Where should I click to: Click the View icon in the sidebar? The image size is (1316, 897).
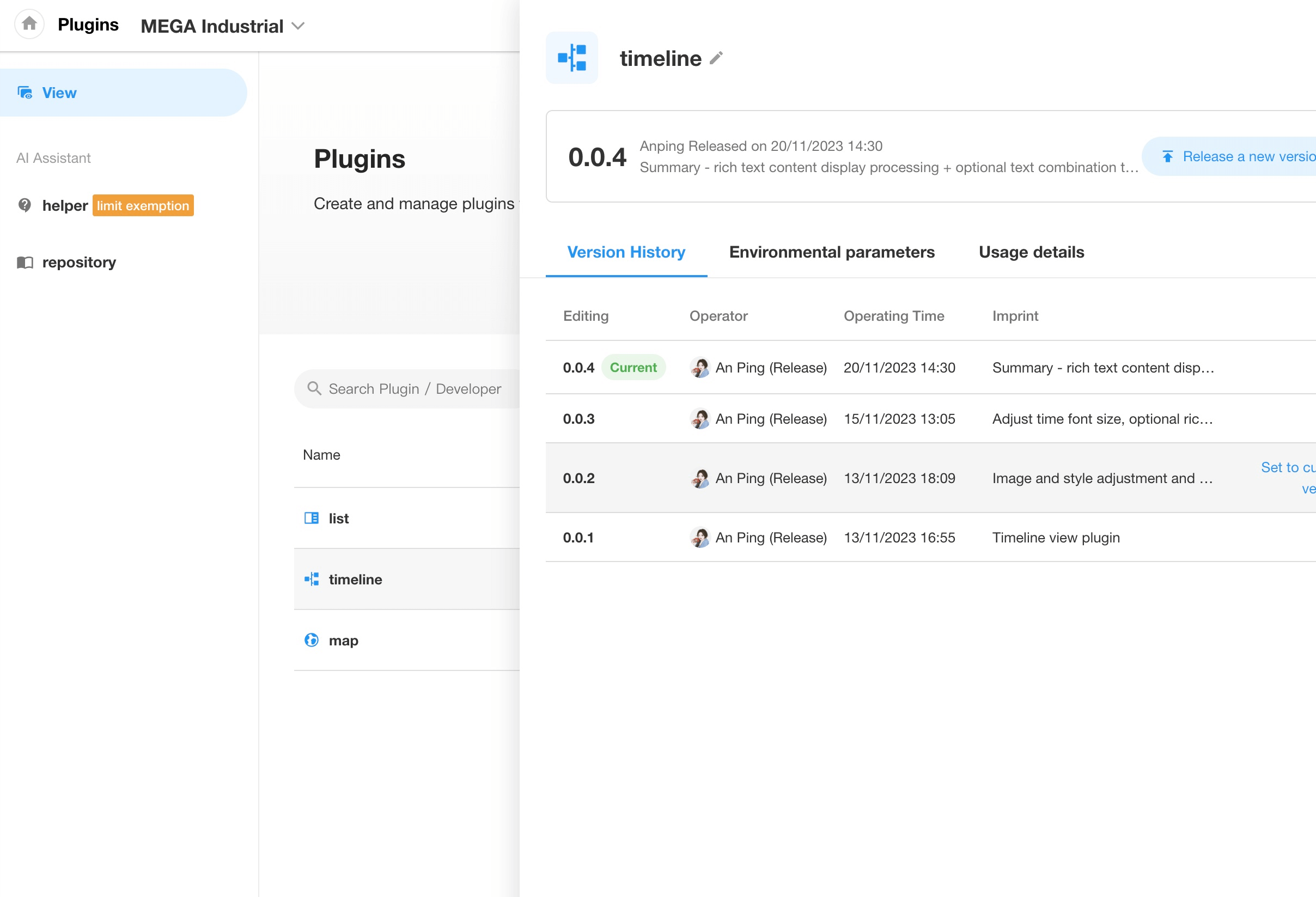(x=25, y=92)
